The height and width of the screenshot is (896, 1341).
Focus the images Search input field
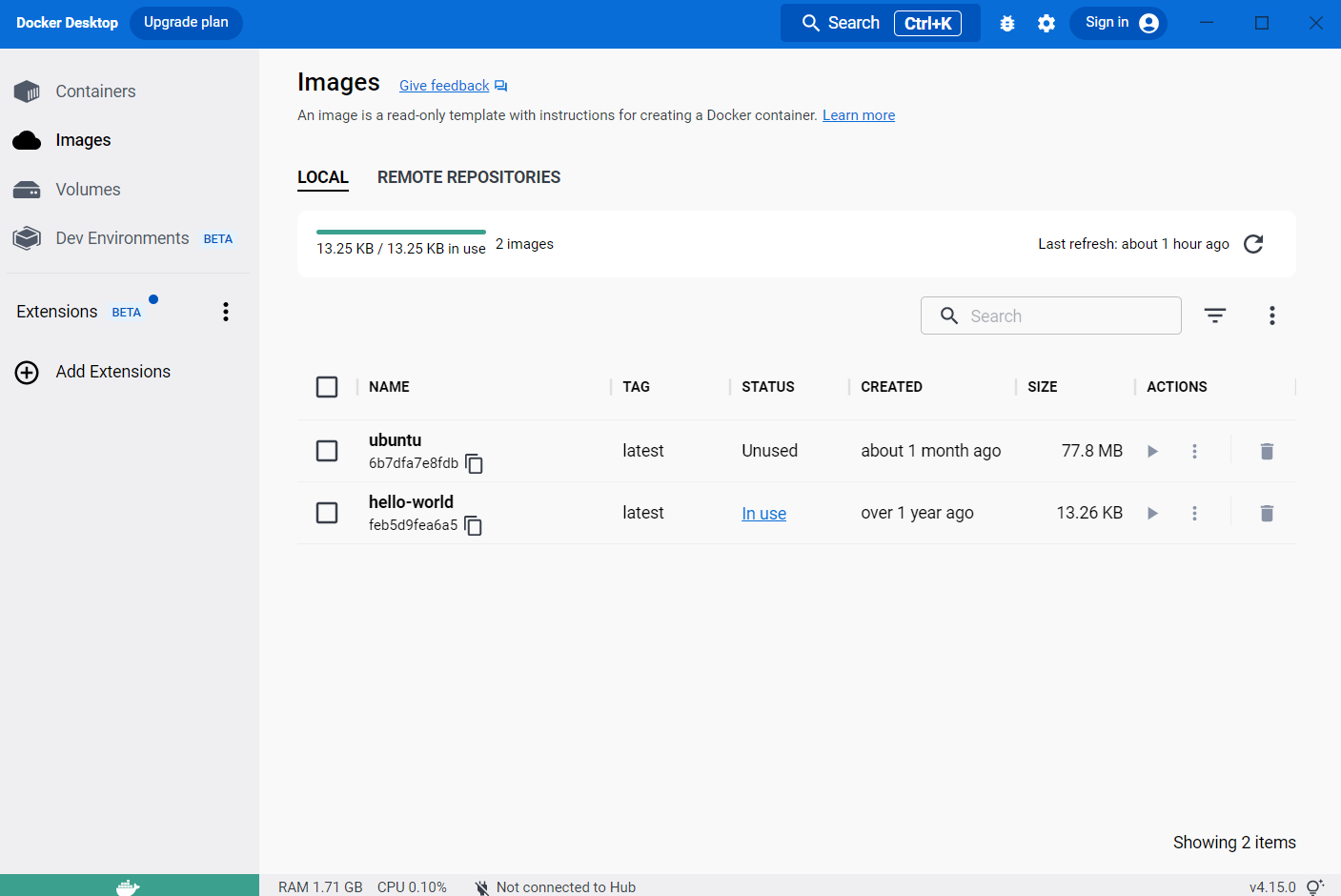pyautogui.click(x=1051, y=316)
